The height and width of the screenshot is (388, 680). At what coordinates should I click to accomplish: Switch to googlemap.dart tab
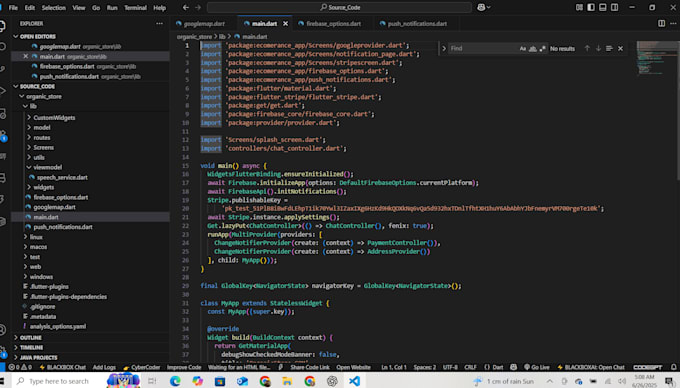[x=204, y=23]
